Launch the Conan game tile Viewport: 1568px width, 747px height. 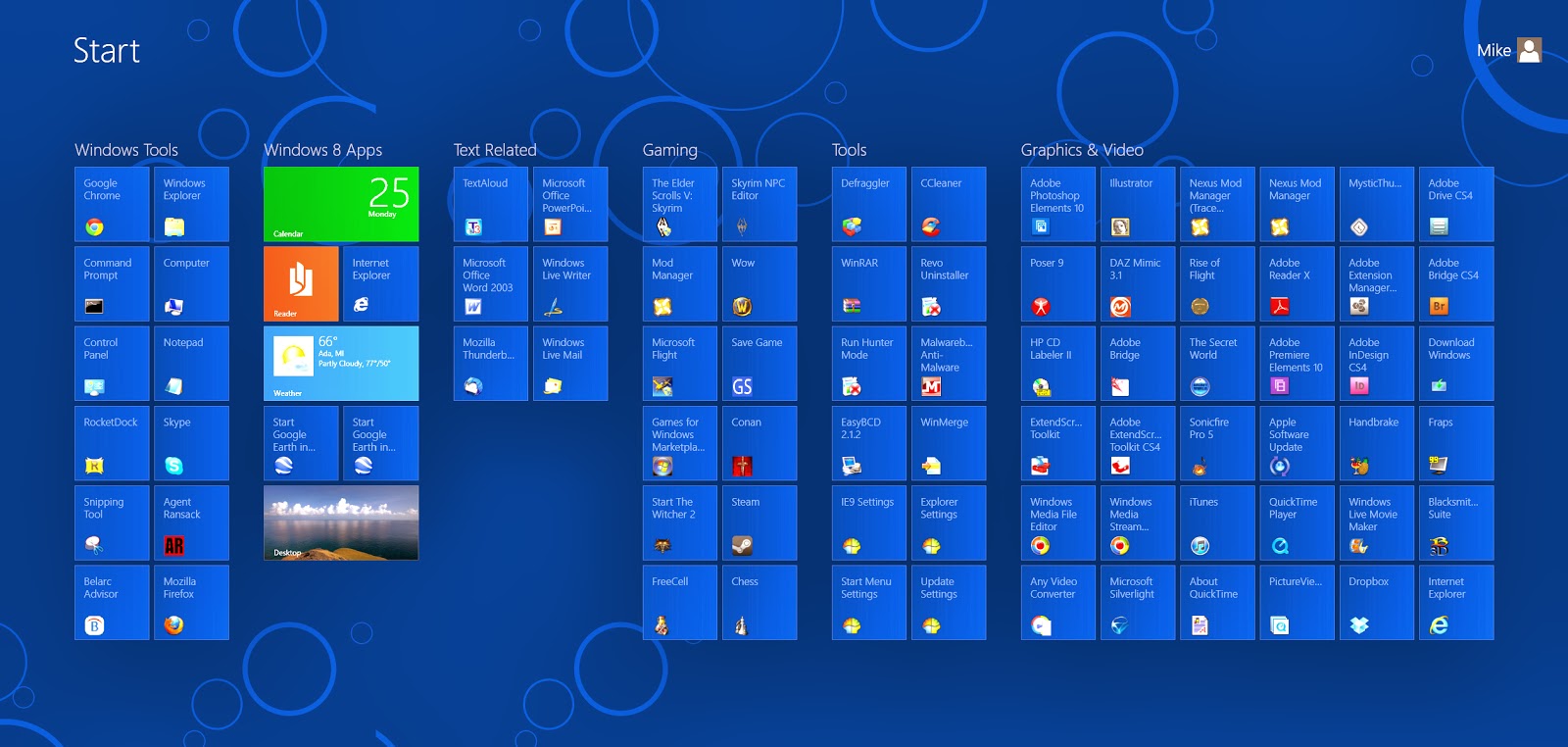pyautogui.click(x=759, y=443)
